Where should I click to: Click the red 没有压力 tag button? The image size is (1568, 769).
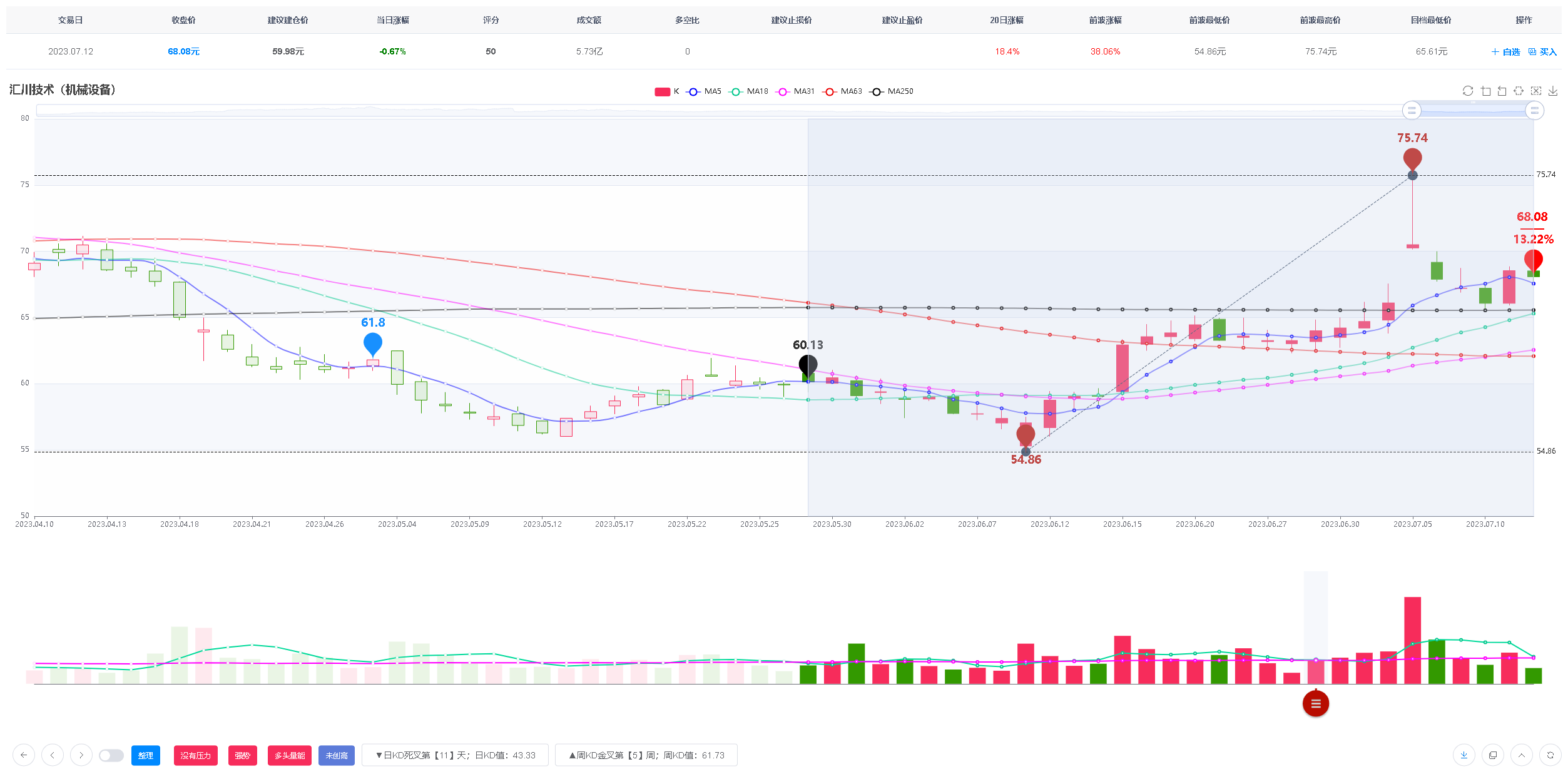click(196, 755)
